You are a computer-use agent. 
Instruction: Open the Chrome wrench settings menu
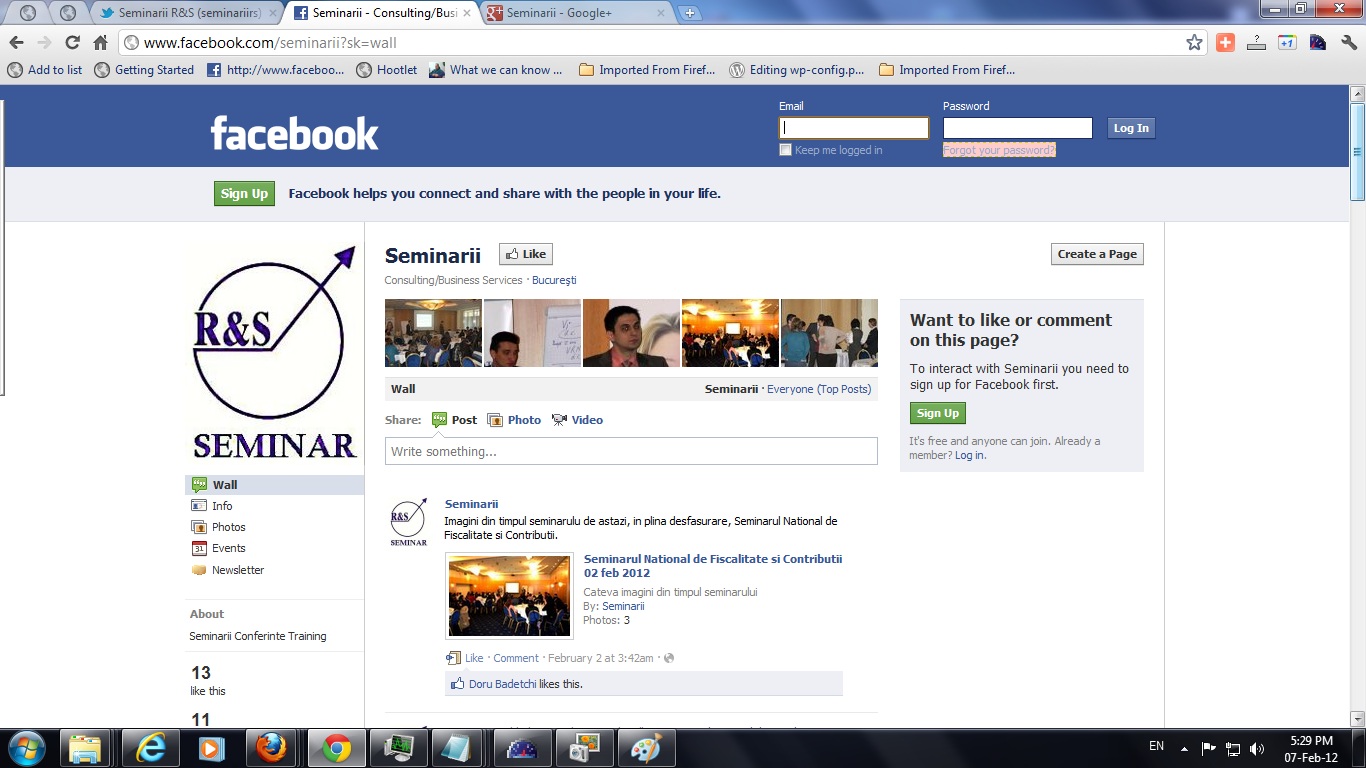click(1349, 43)
